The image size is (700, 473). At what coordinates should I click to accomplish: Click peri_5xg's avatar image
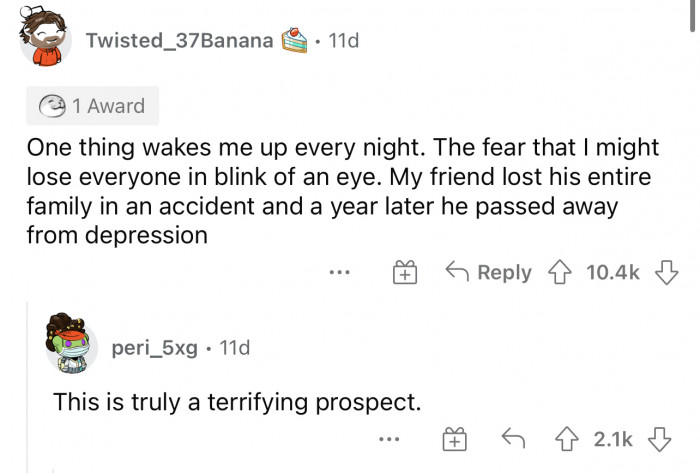pyautogui.click(x=71, y=343)
